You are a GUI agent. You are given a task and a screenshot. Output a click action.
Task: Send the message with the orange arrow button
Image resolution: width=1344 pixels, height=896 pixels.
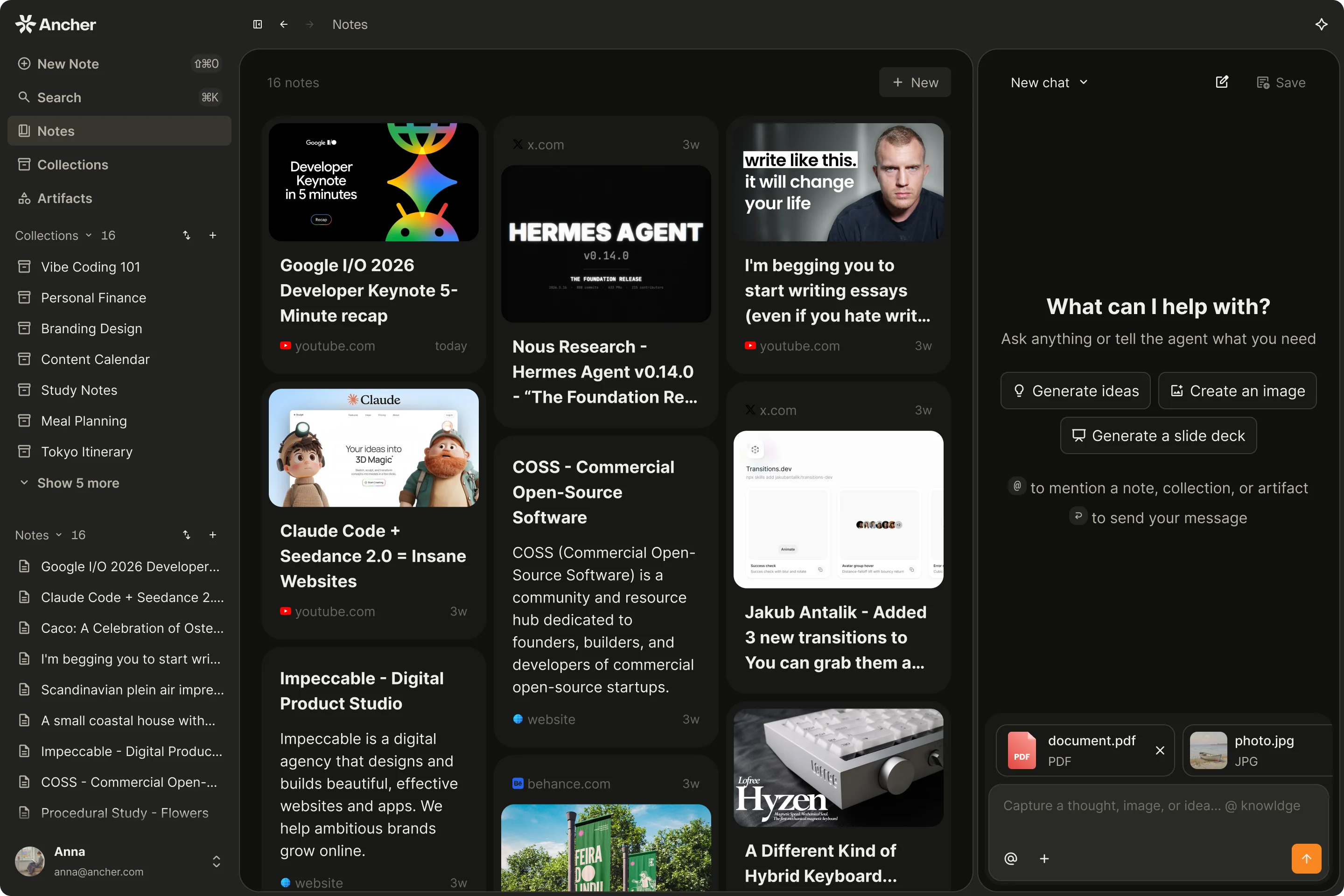point(1306,859)
